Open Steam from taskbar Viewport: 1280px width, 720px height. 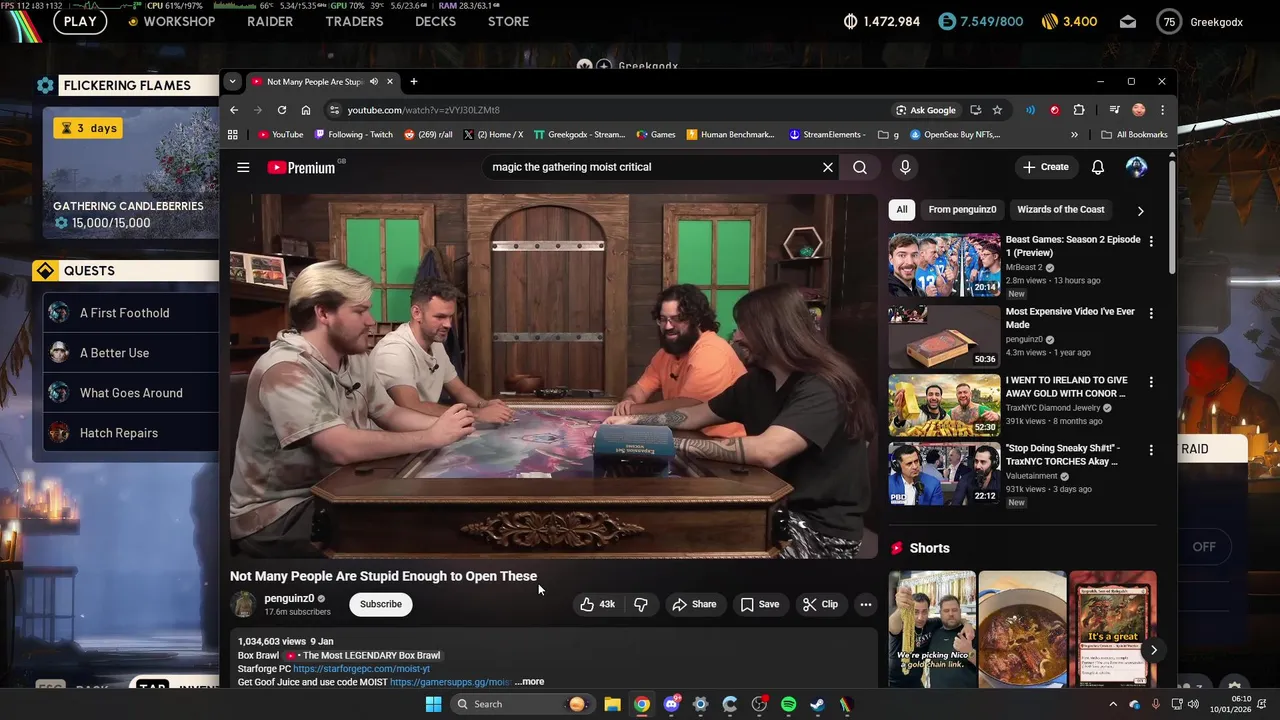click(x=817, y=704)
